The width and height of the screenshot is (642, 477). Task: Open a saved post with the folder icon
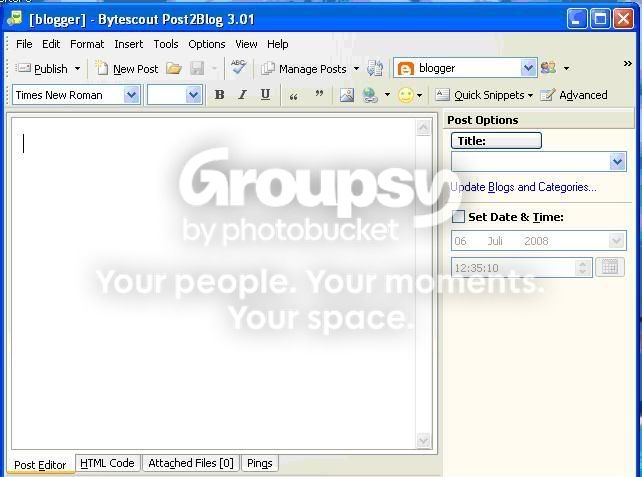pos(174,69)
